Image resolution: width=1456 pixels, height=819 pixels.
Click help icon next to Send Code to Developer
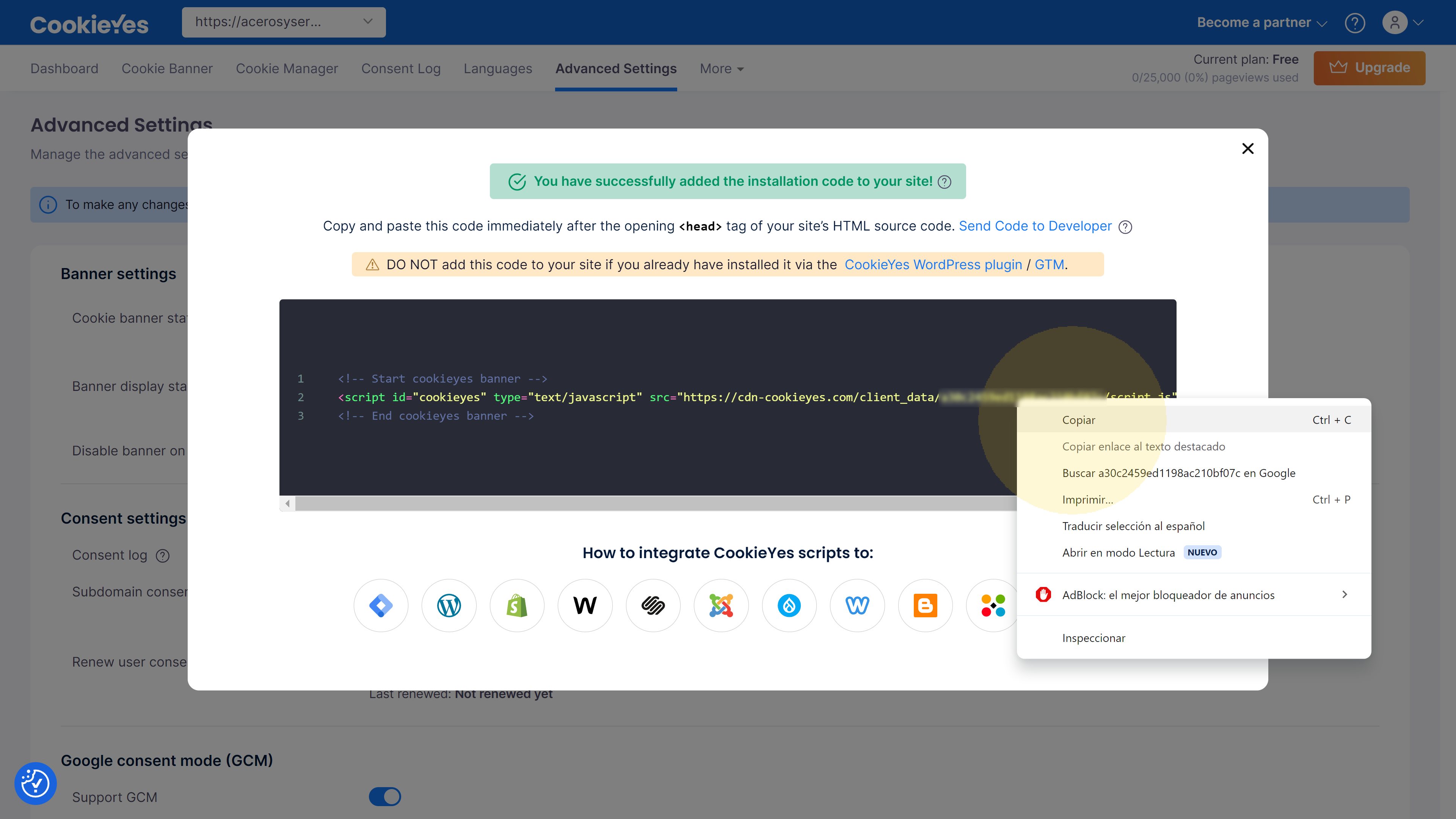click(x=1125, y=227)
